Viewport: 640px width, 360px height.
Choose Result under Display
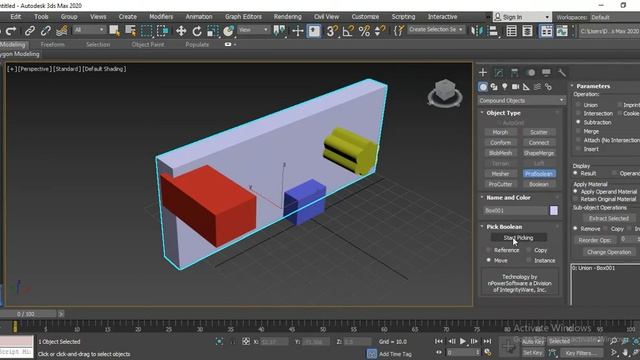click(x=576, y=173)
